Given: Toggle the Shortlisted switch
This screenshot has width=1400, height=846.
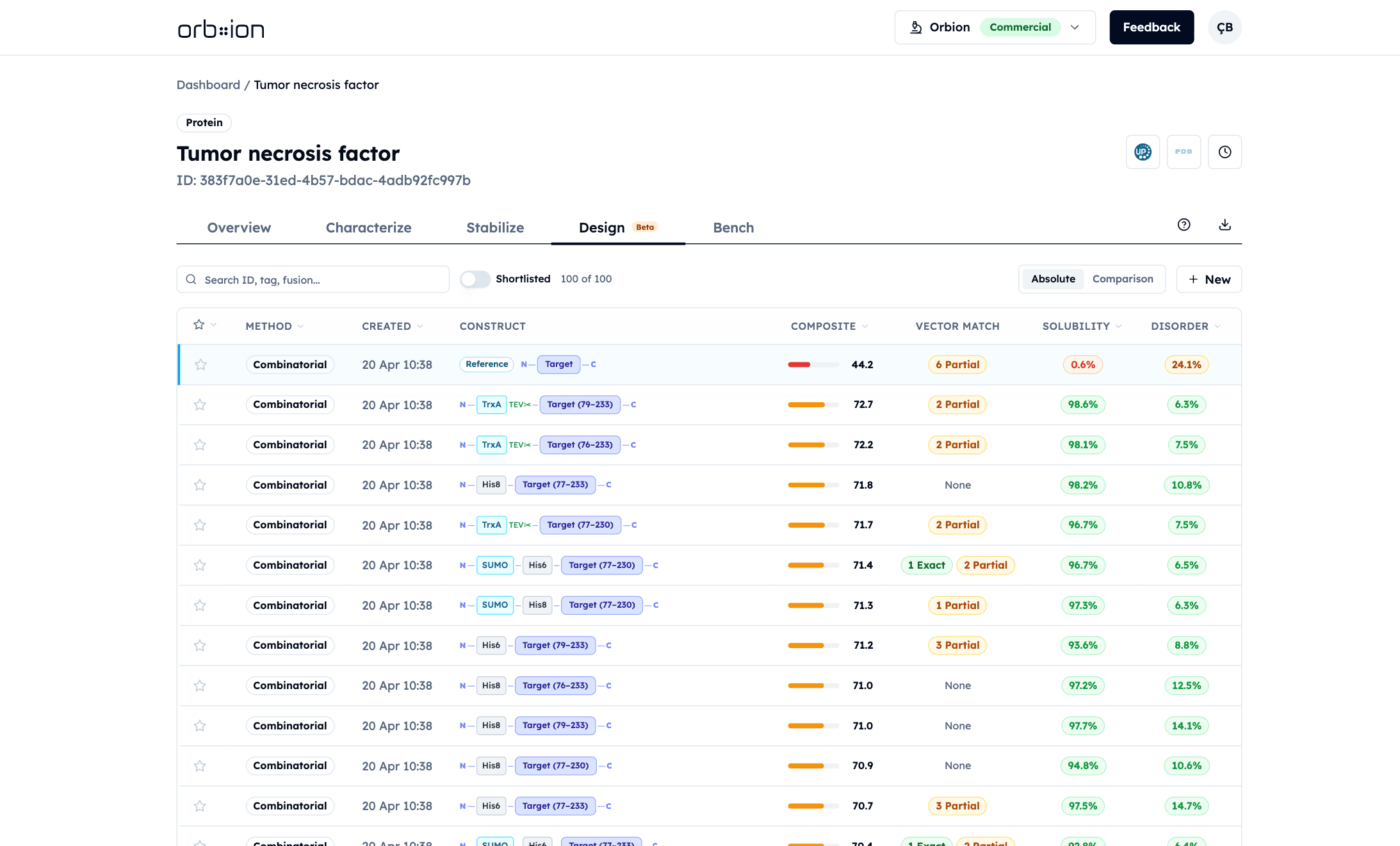Looking at the screenshot, I should [475, 279].
